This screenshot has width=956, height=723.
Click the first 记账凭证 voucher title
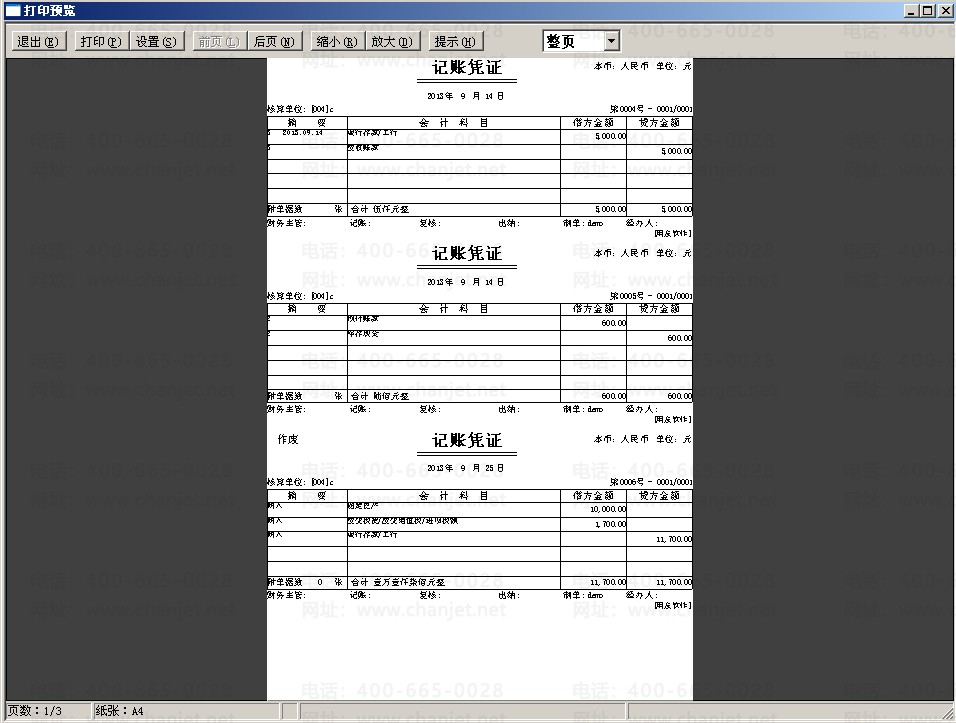(x=466, y=69)
